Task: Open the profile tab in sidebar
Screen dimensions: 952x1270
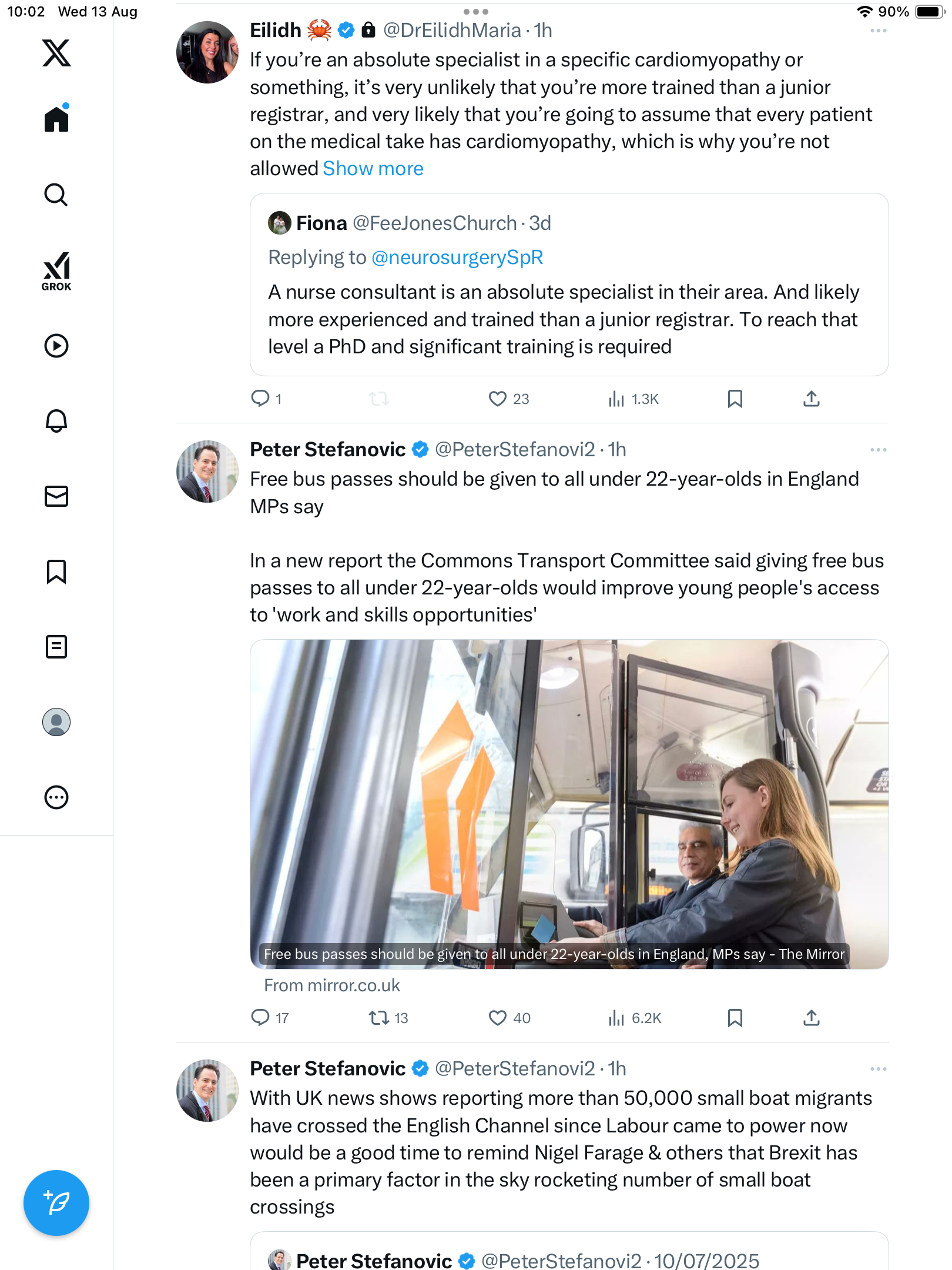Action: point(56,722)
